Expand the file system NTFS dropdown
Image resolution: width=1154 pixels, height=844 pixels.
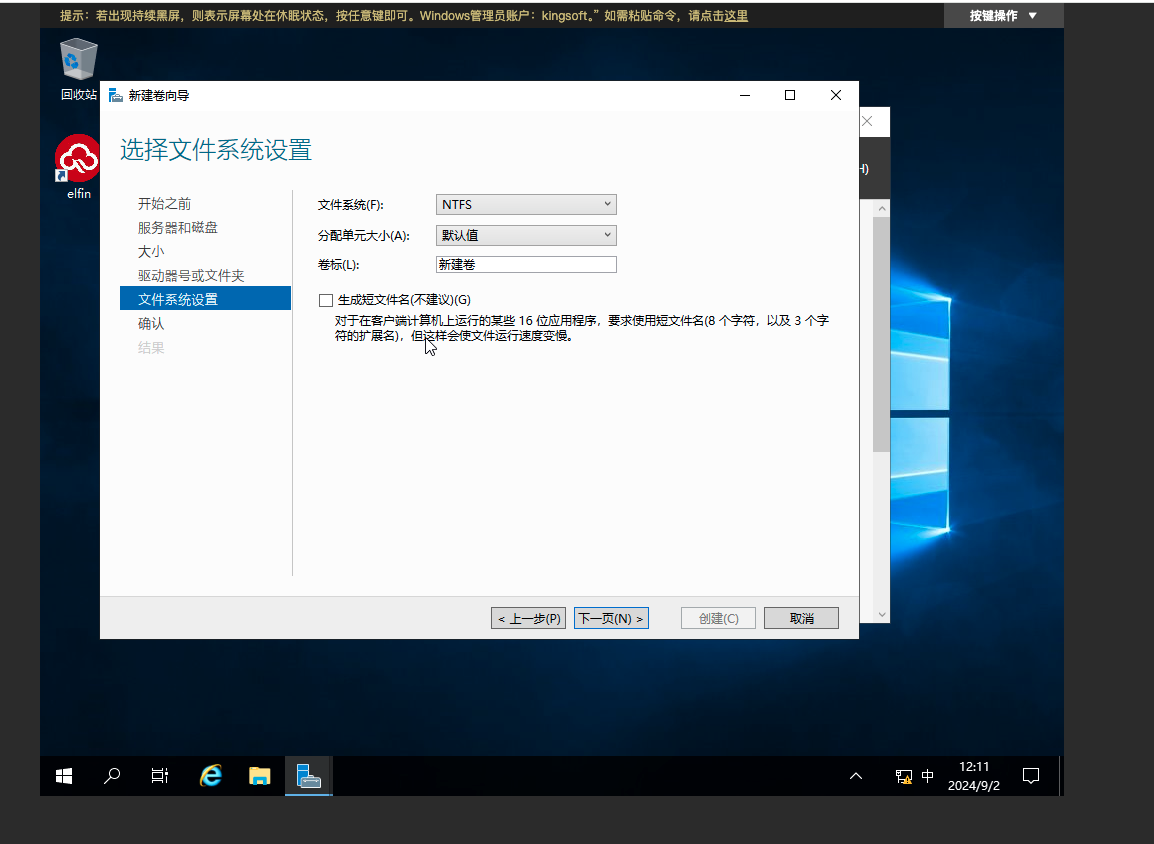526,205
